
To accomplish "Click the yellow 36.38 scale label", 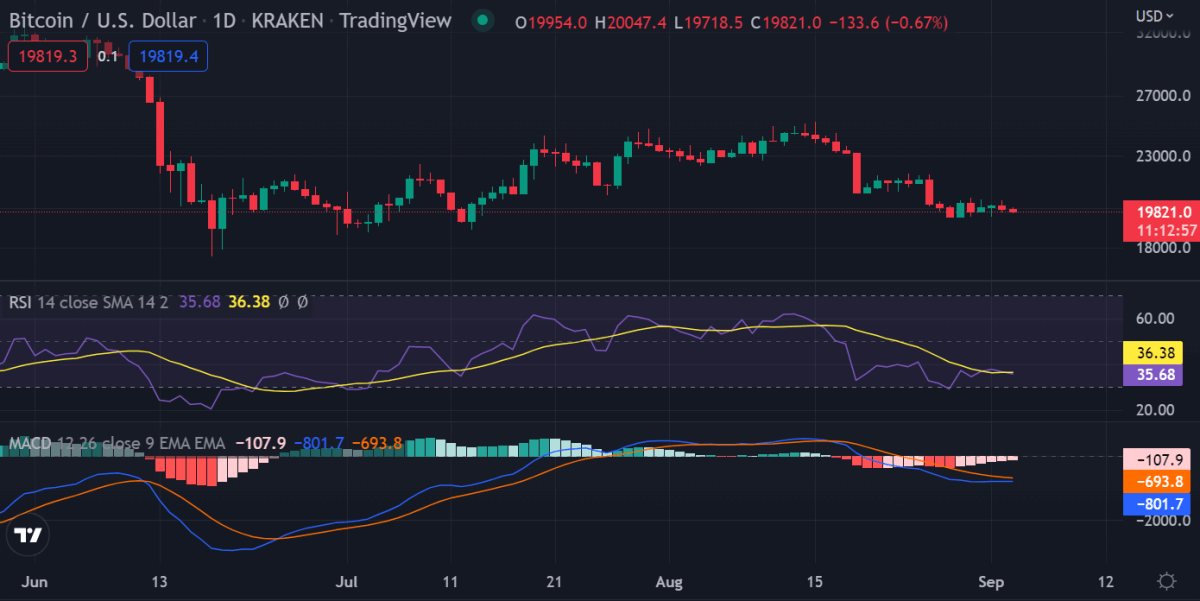I will 1154,353.
